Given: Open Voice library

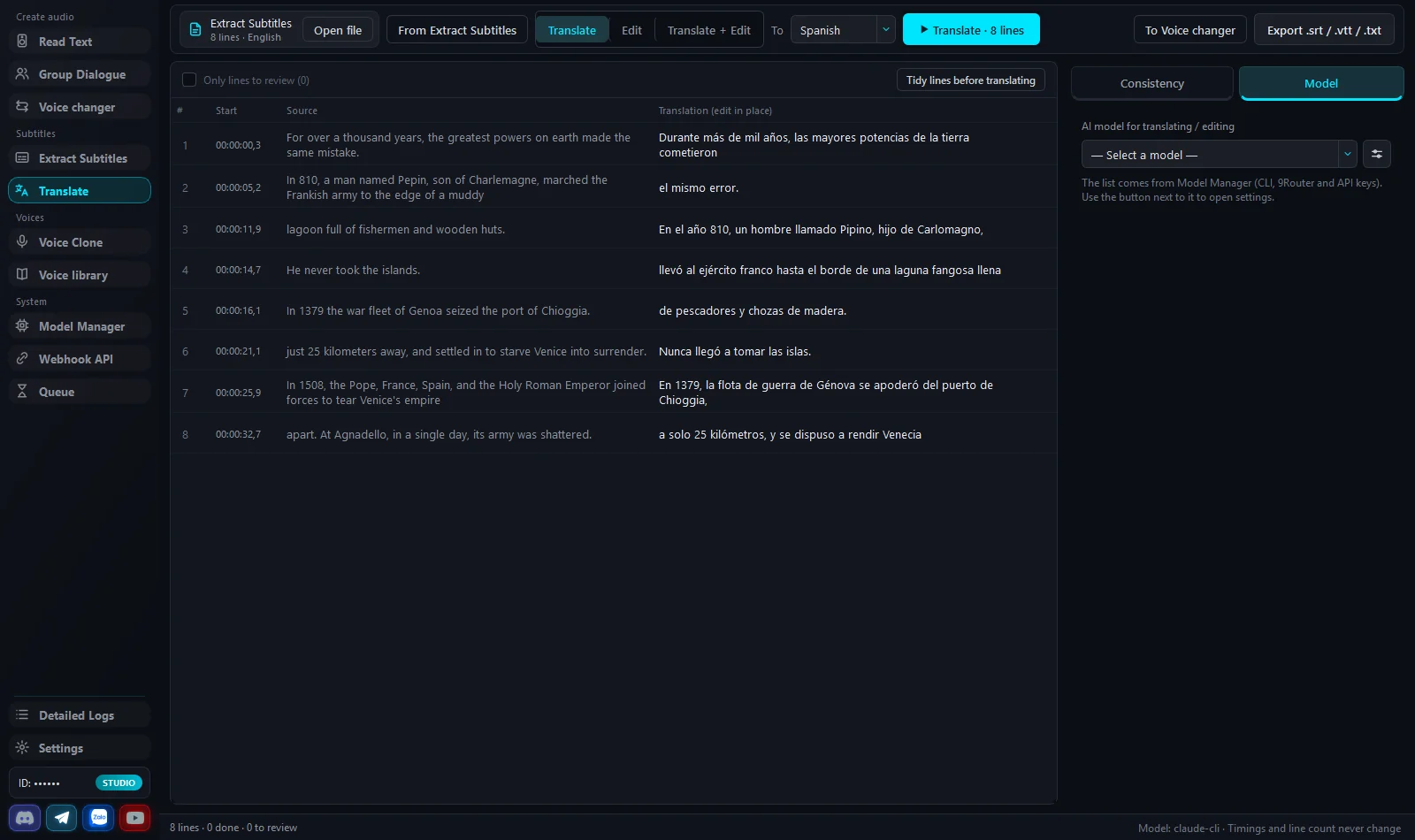Looking at the screenshot, I should pyautogui.click(x=80, y=275).
